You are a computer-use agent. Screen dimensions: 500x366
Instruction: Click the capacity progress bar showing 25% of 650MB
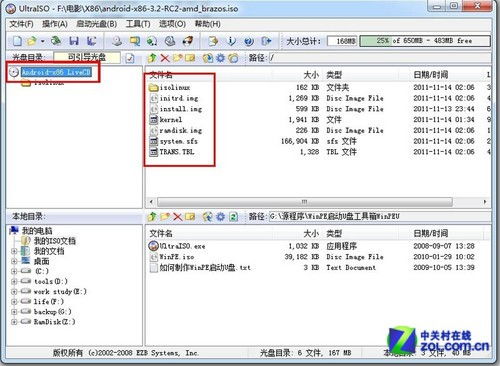425,41
